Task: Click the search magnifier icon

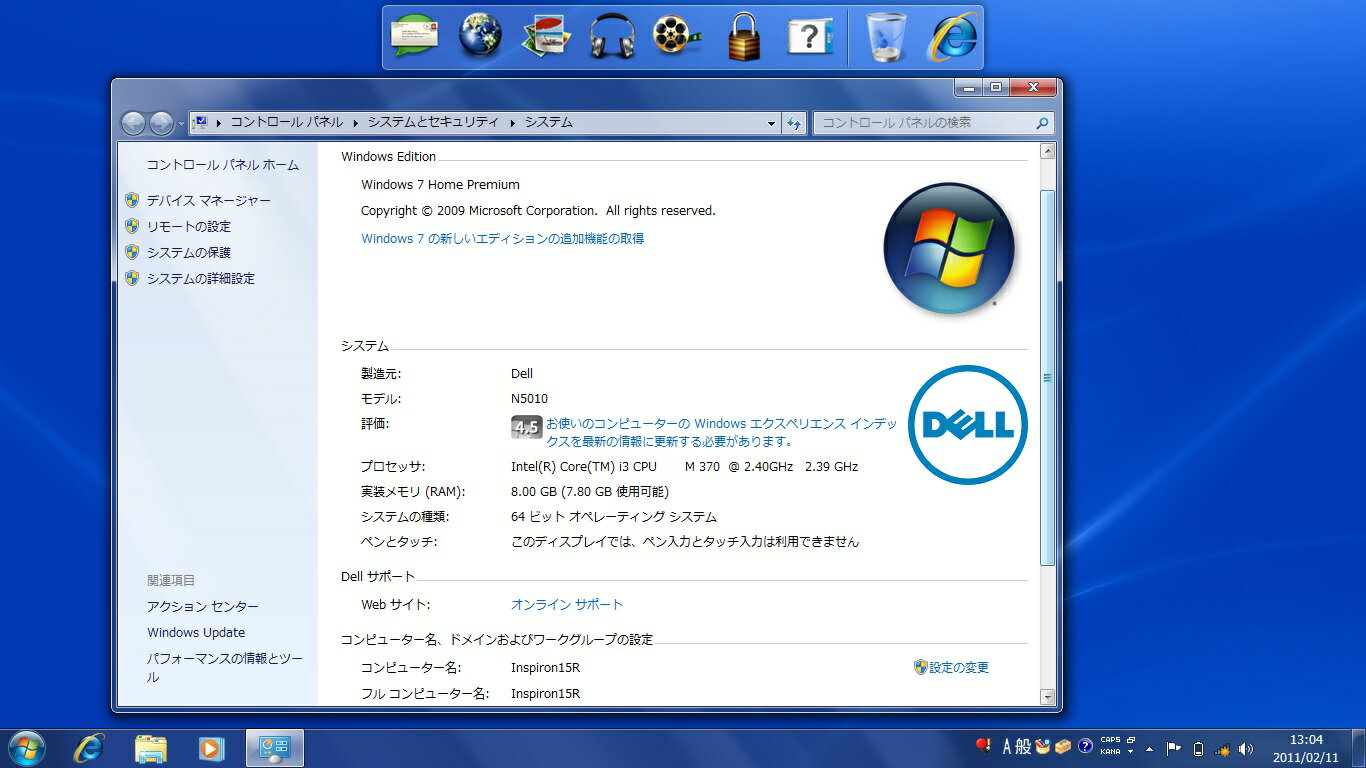Action: 1042,123
